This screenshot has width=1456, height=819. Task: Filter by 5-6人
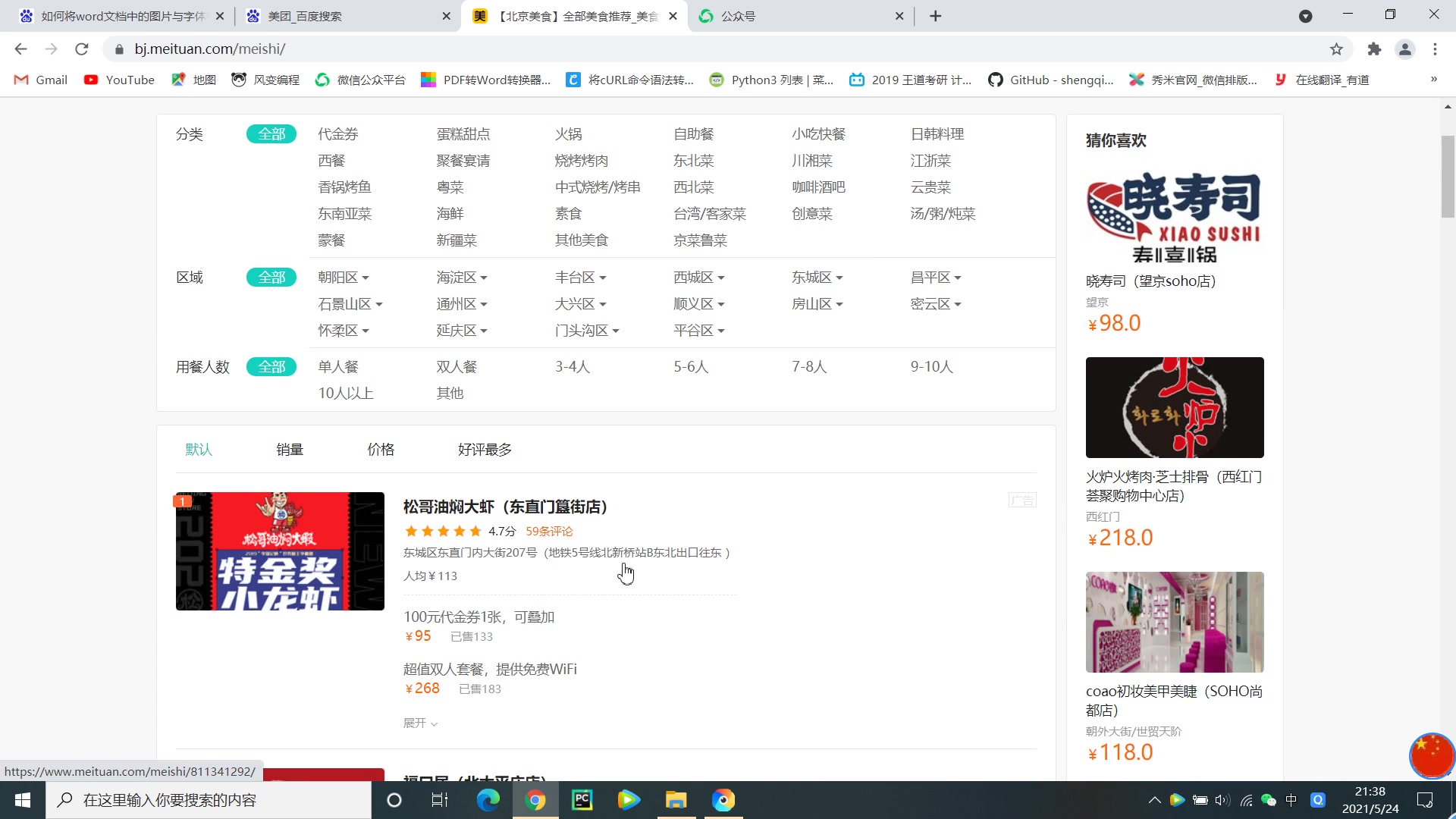[x=691, y=367]
